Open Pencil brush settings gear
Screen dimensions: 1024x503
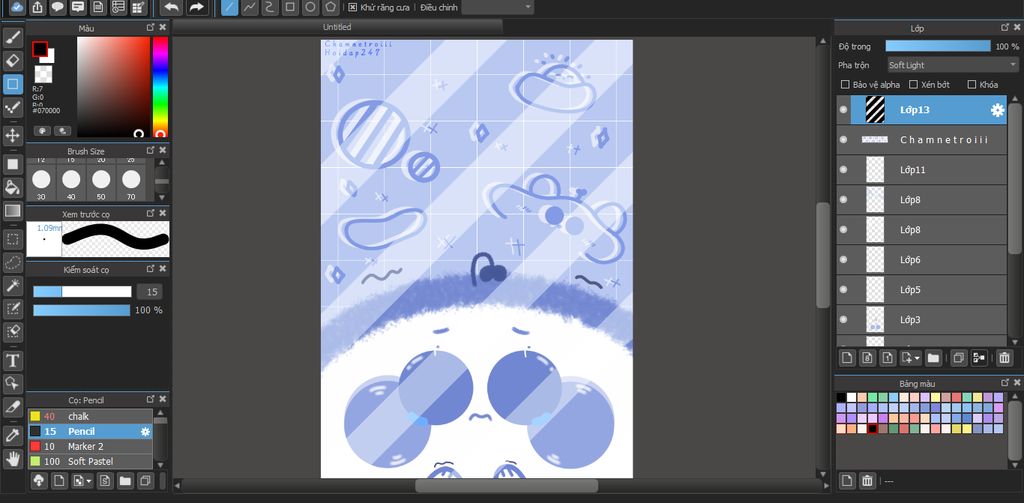click(x=145, y=431)
